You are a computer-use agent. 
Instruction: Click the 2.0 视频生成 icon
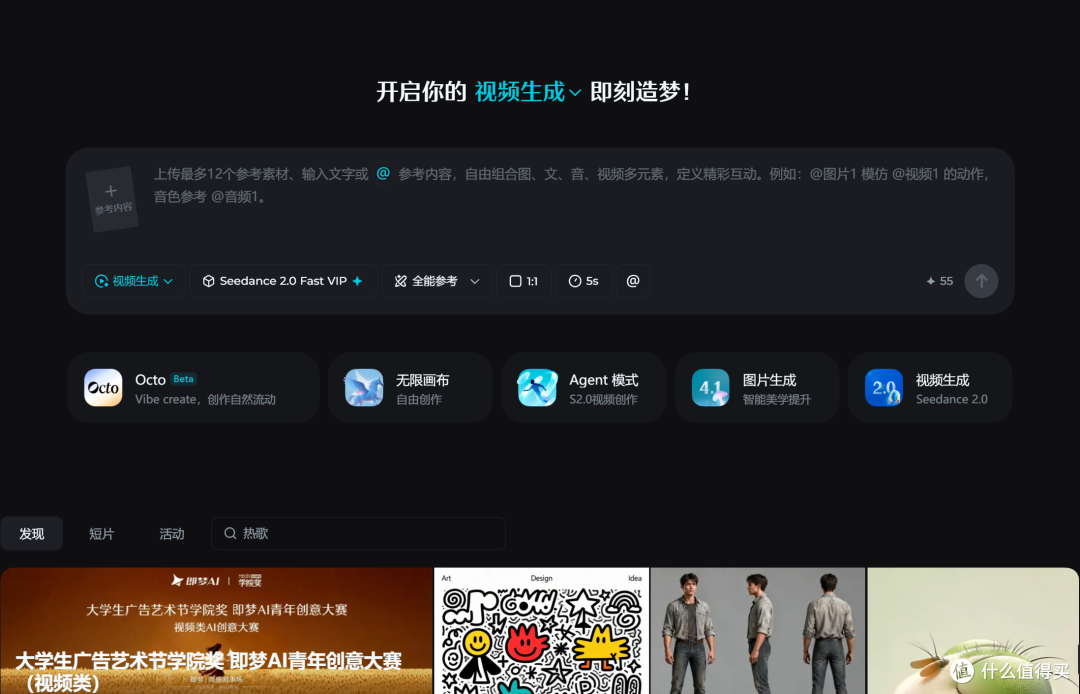pyautogui.click(x=884, y=388)
